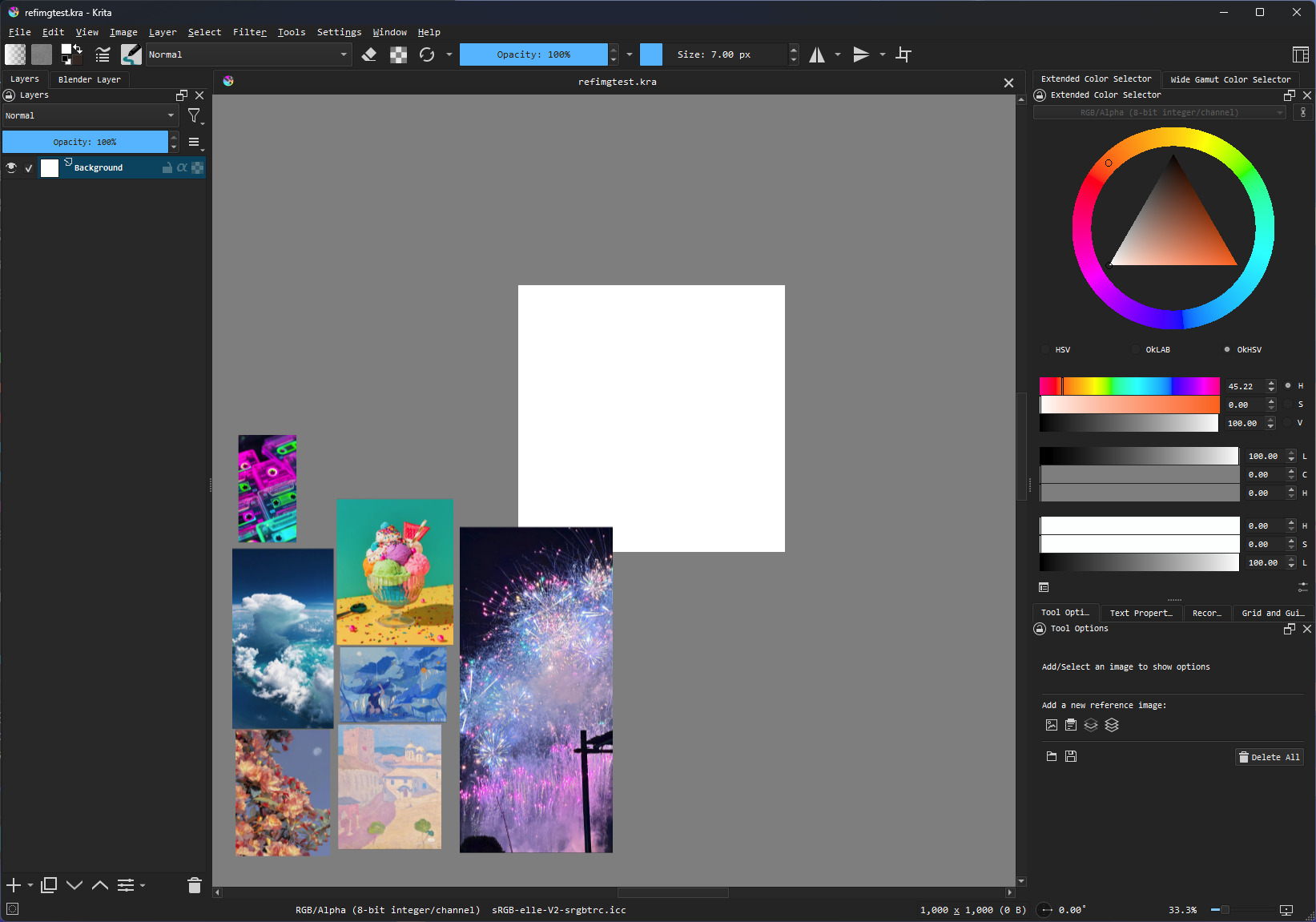Viewport: 1316px width, 922px height.
Task: Toggle preserve alpha in the toolbar
Action: [398, 54]
